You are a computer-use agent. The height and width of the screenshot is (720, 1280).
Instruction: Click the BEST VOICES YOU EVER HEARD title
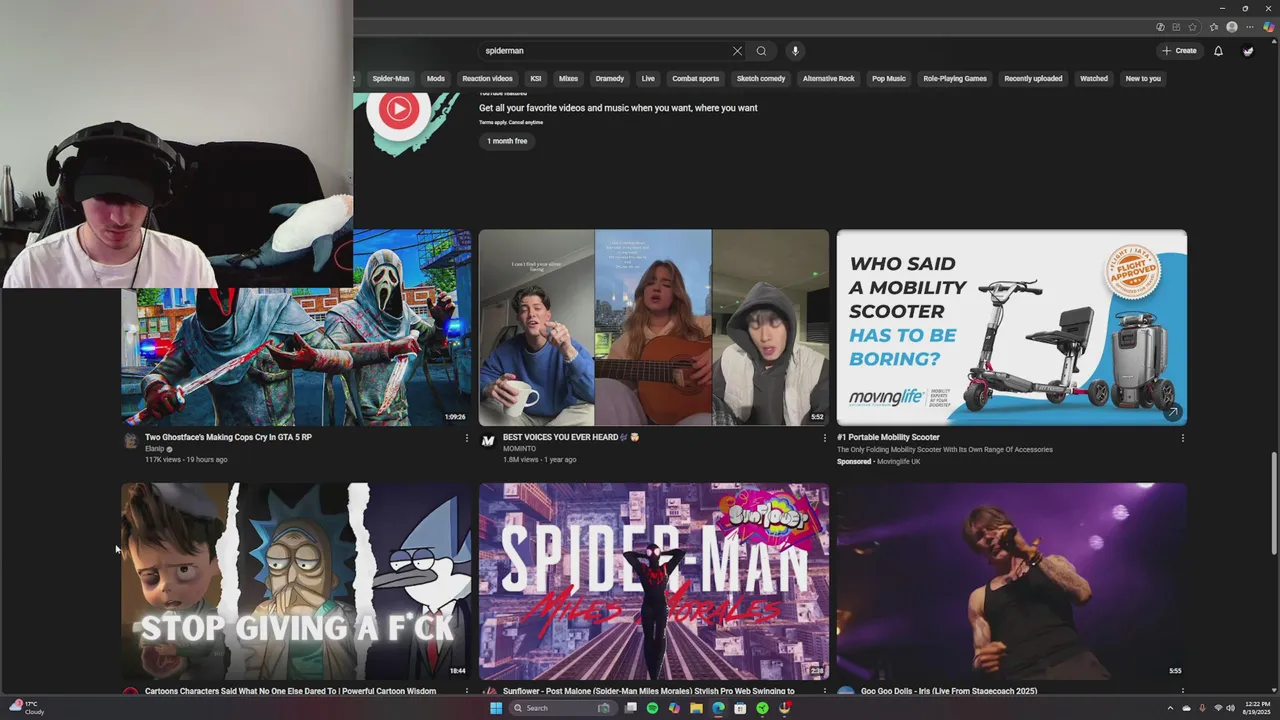(571, 437)
